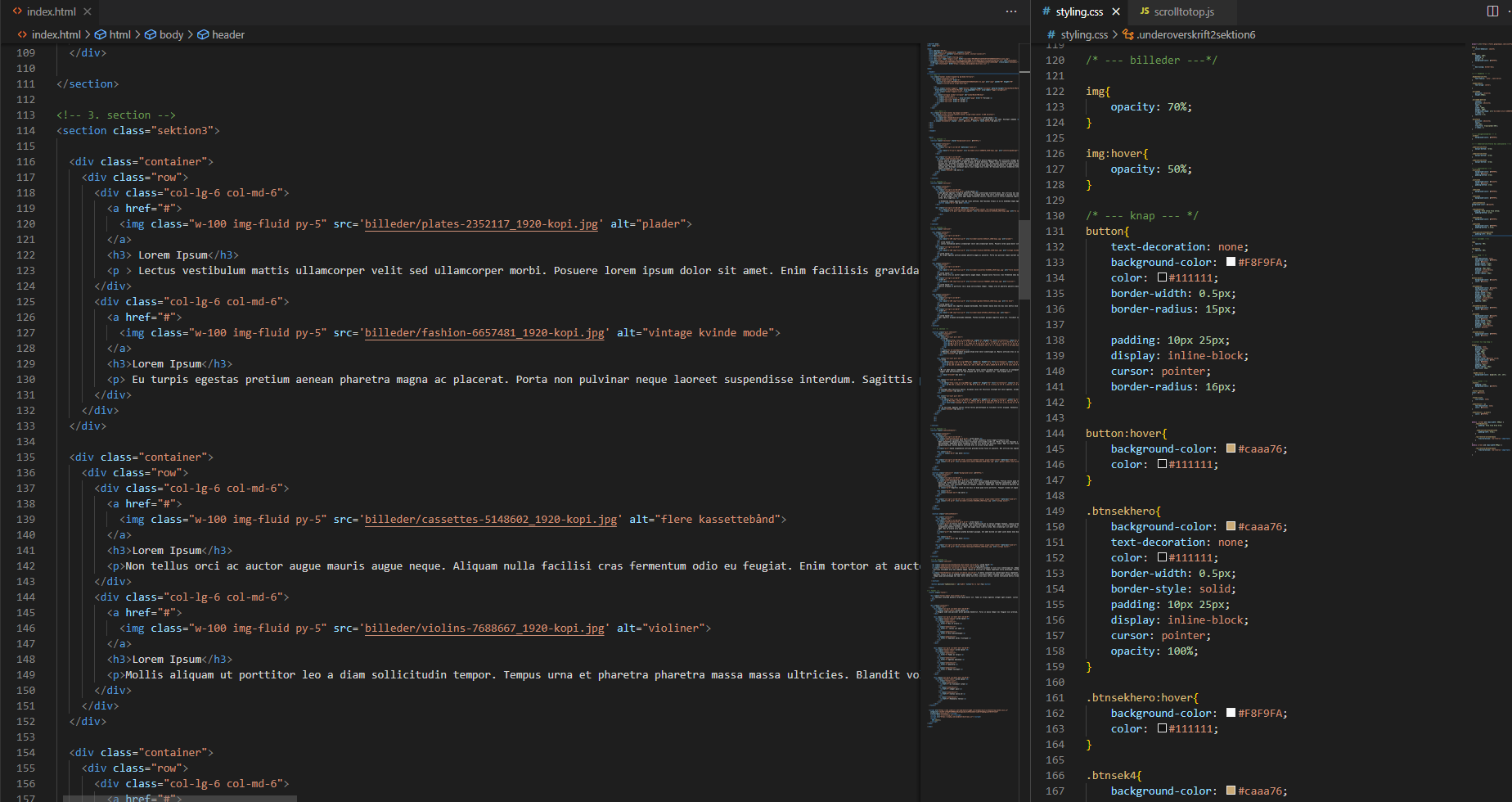Click the alt="vintage kvinde mode" attribute
The image size is (1512, 802).
[695, 333]
